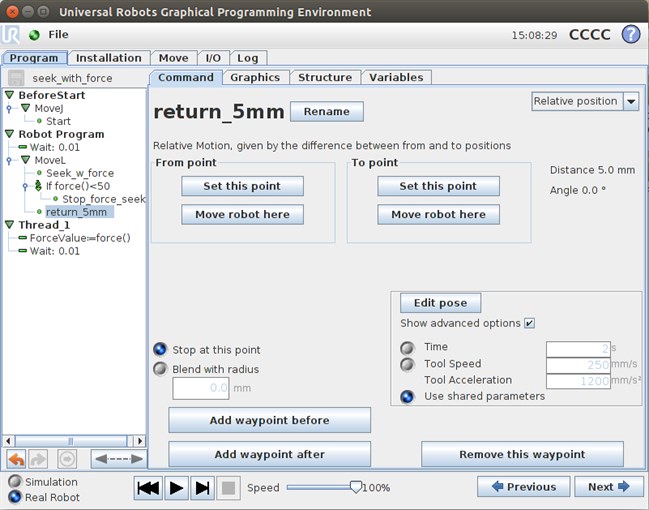Play the robot program

(176, 488)
